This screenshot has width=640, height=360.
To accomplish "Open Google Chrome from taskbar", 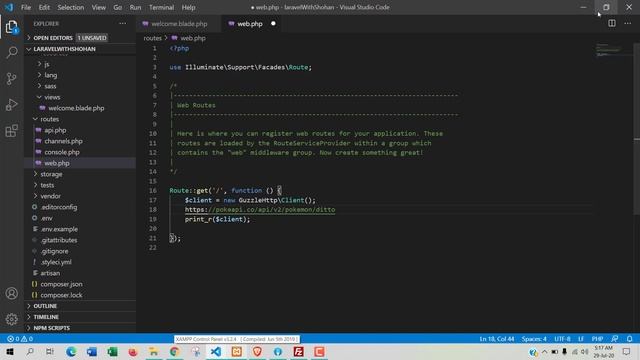I will click(174, 351).
